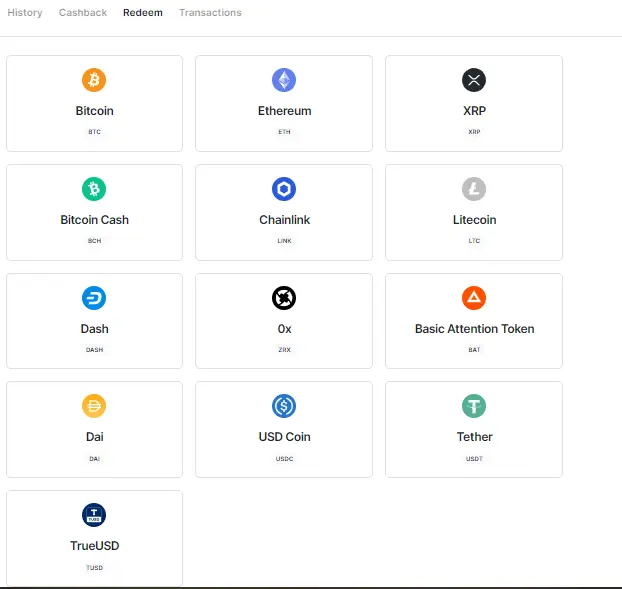Click the black XRP logo icon

click(x=474, y=80)
